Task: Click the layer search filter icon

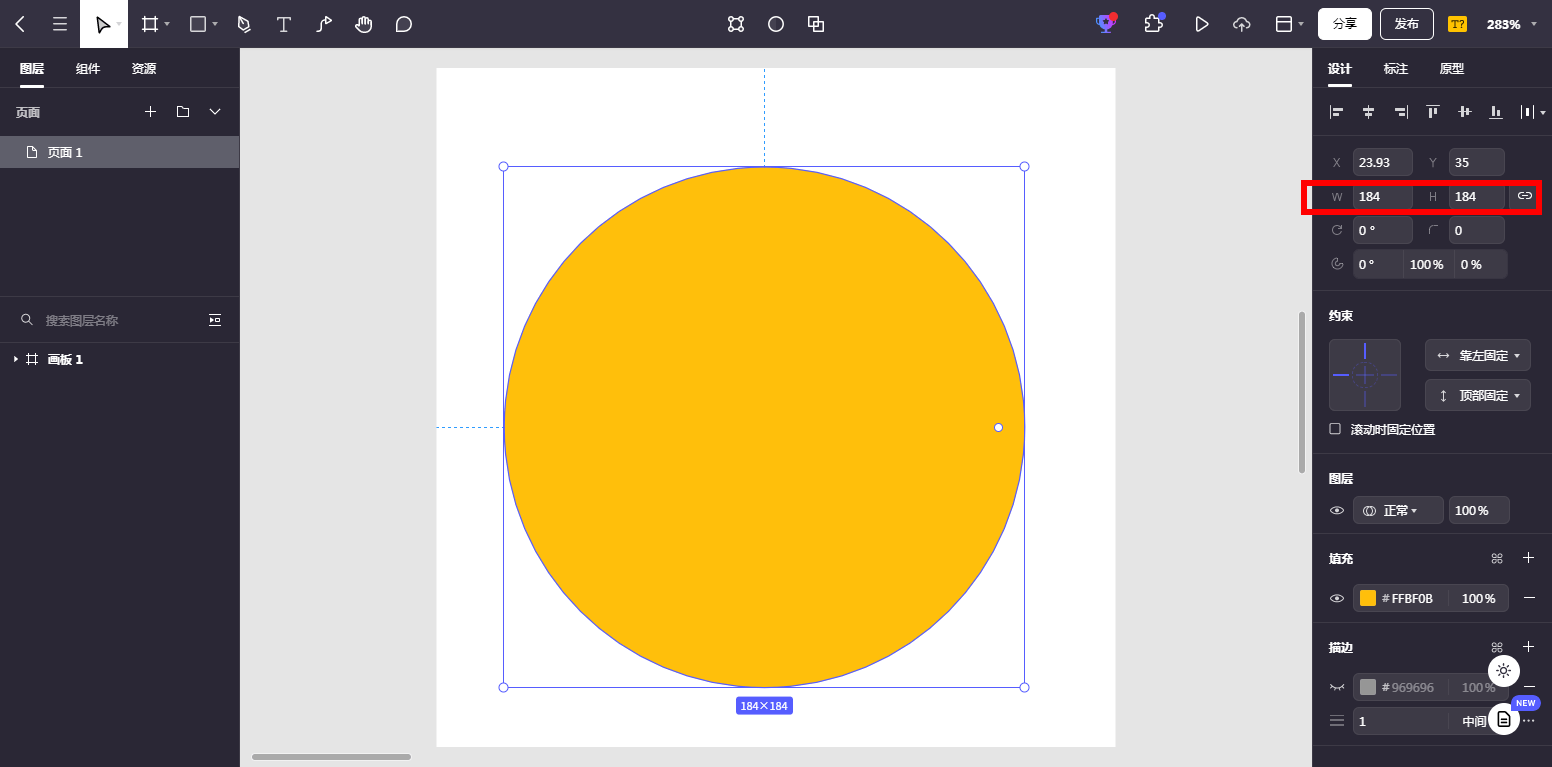Action: pos(215,320)
